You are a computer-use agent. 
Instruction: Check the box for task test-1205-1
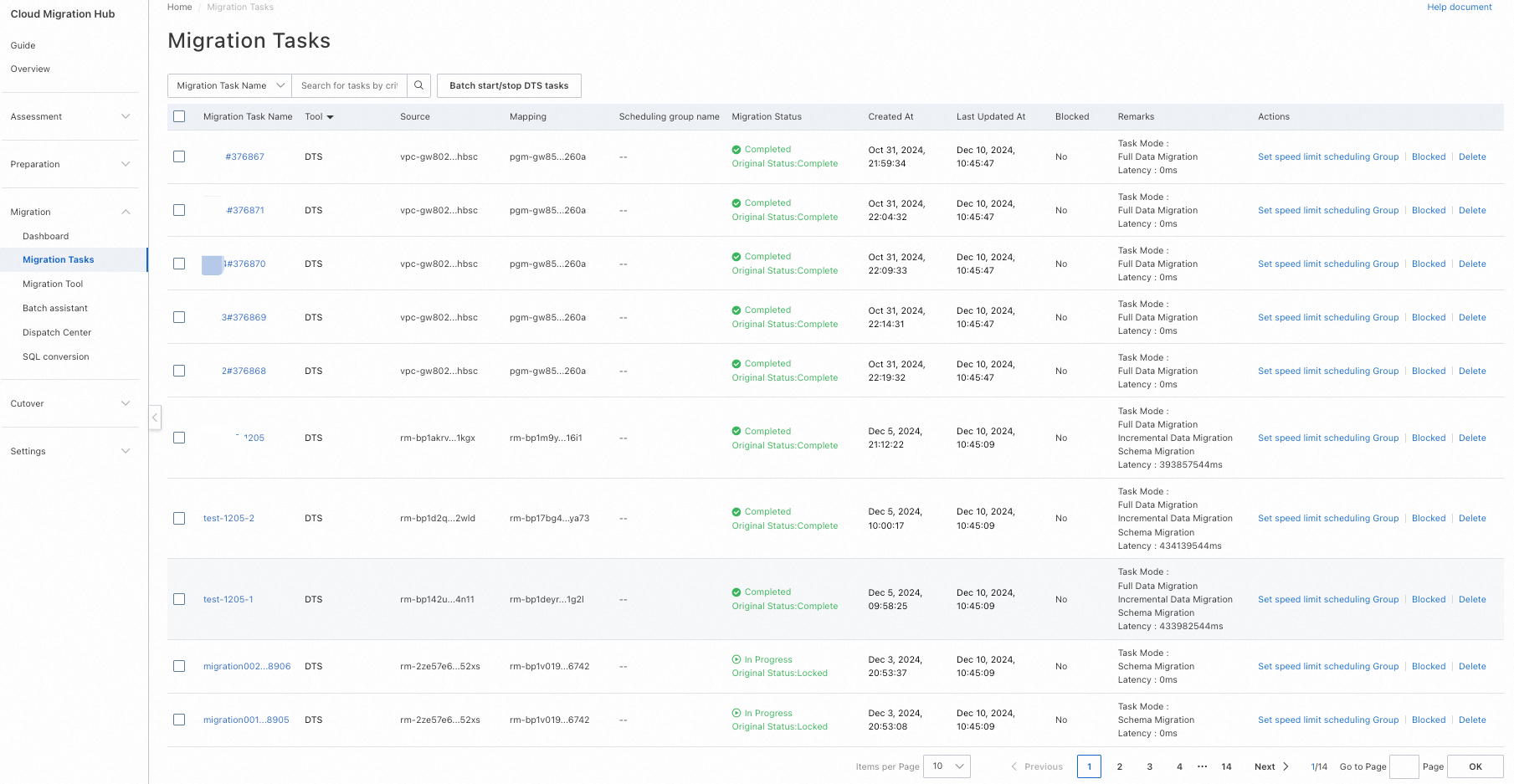(x=179, y=599)
